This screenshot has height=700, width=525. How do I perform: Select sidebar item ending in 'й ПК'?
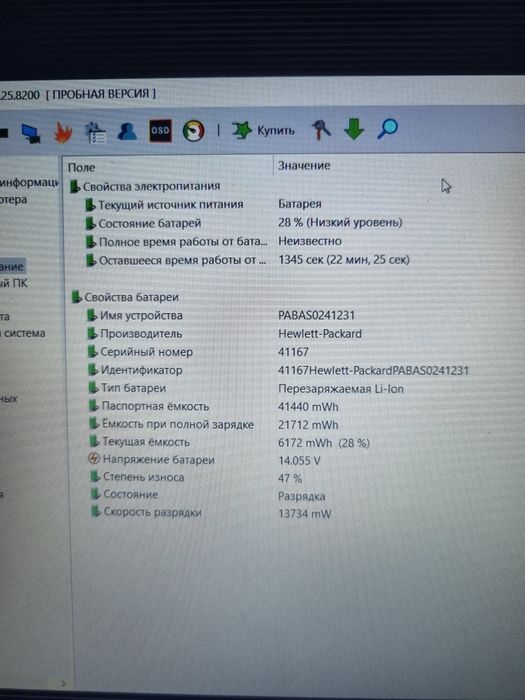click(x=14, y=283)
